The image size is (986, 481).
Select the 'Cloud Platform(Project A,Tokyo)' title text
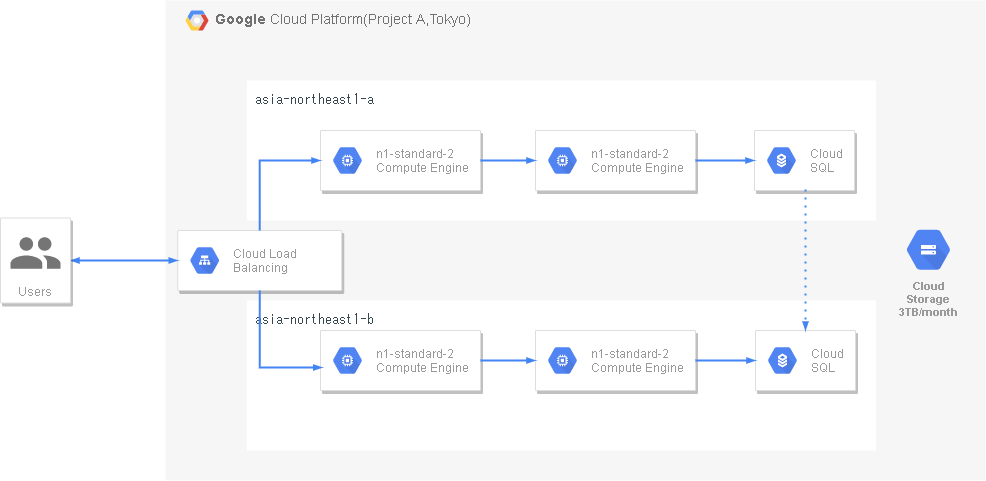pyautogui.click(x=370, y=19)
